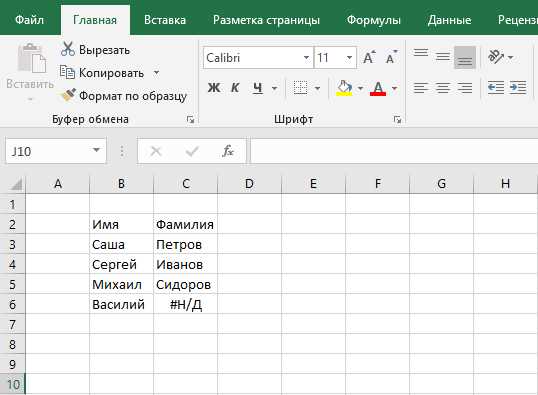
Task: Select cell containing Имя
Action: pyautogui.click(x=121, y=224)
